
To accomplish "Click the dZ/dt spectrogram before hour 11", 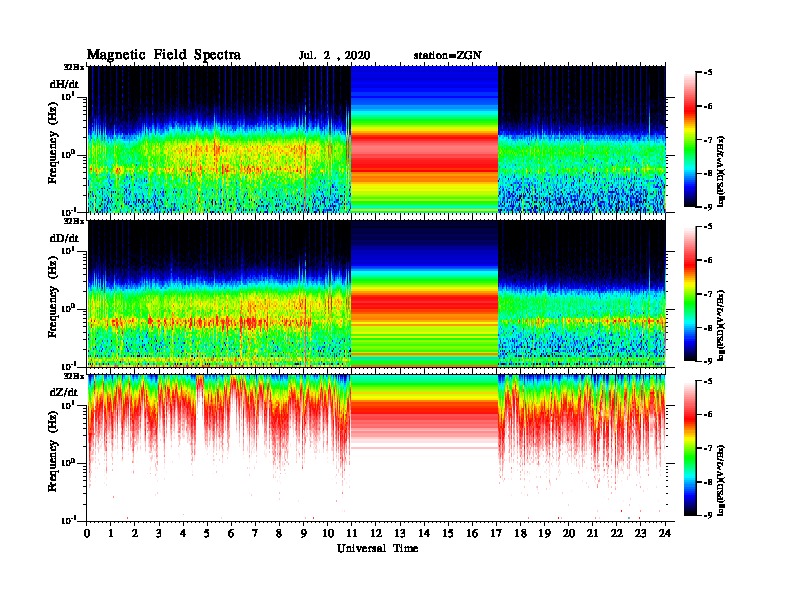I will 219,447.
